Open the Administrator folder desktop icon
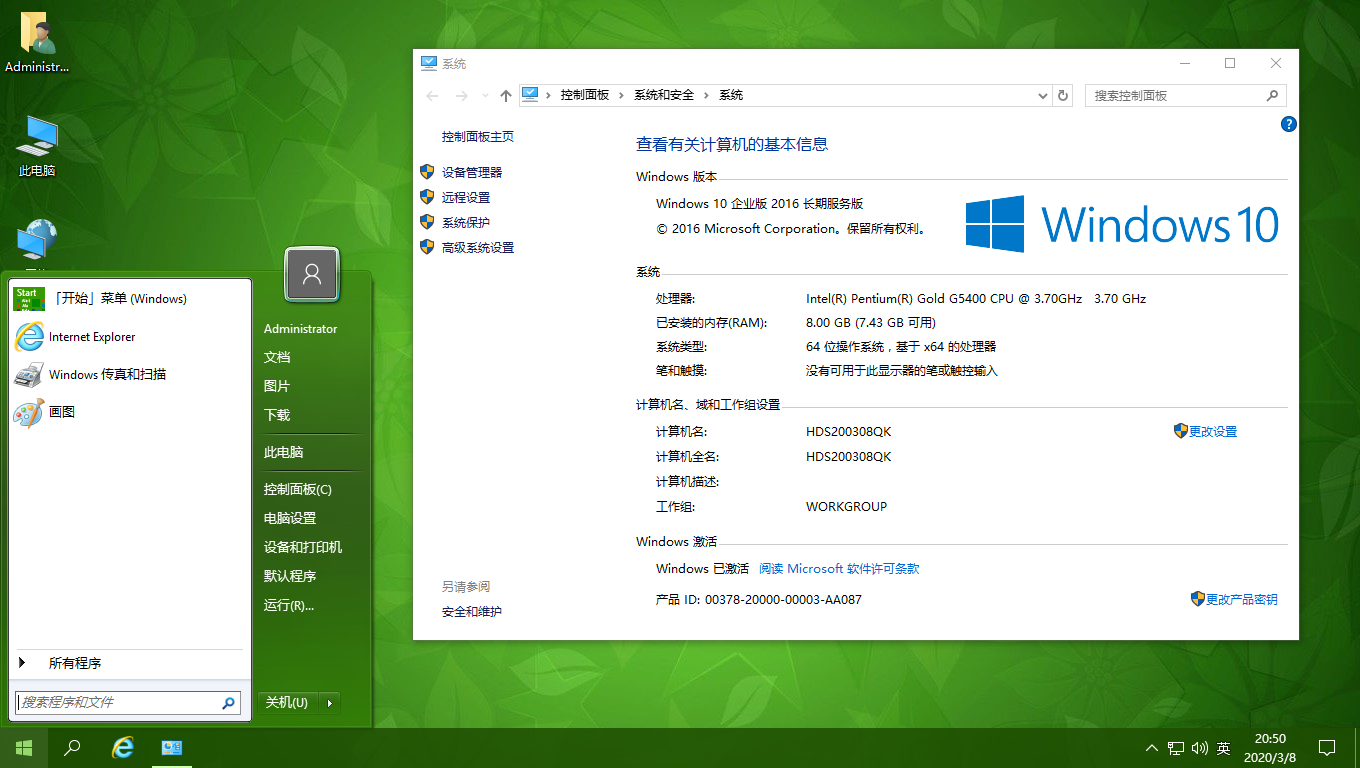The width and height of the screenshot is (1360, 768). click(37, 43)
